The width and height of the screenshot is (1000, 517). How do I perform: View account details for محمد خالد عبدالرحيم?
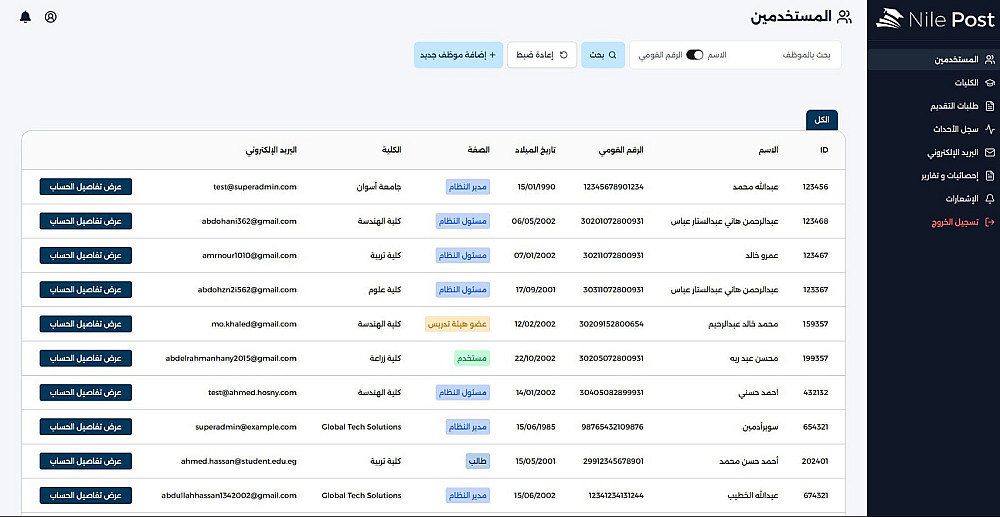(85, 324)
